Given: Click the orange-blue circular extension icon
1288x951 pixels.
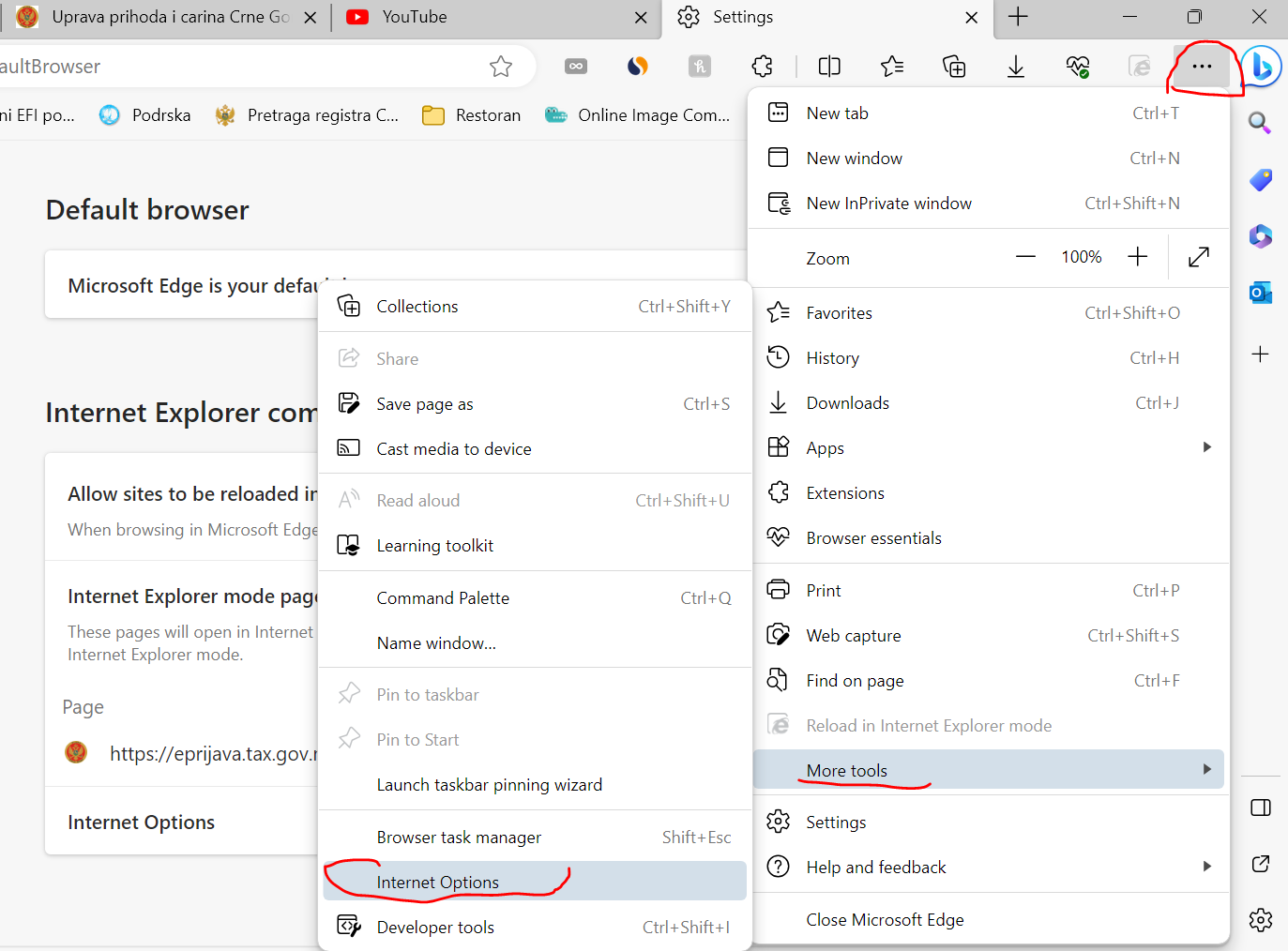Looking at the screenshot, I should click(x=638, y=67).
